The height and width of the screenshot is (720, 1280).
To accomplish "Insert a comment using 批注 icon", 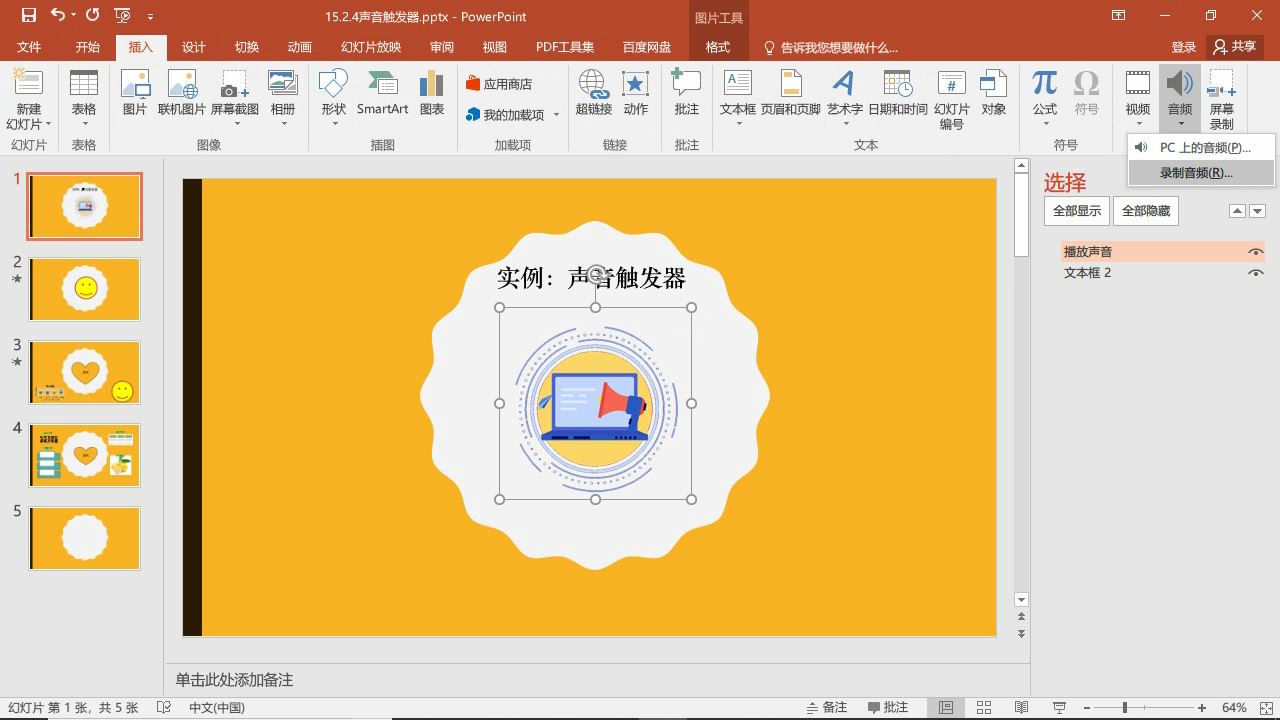I will 686,93.
